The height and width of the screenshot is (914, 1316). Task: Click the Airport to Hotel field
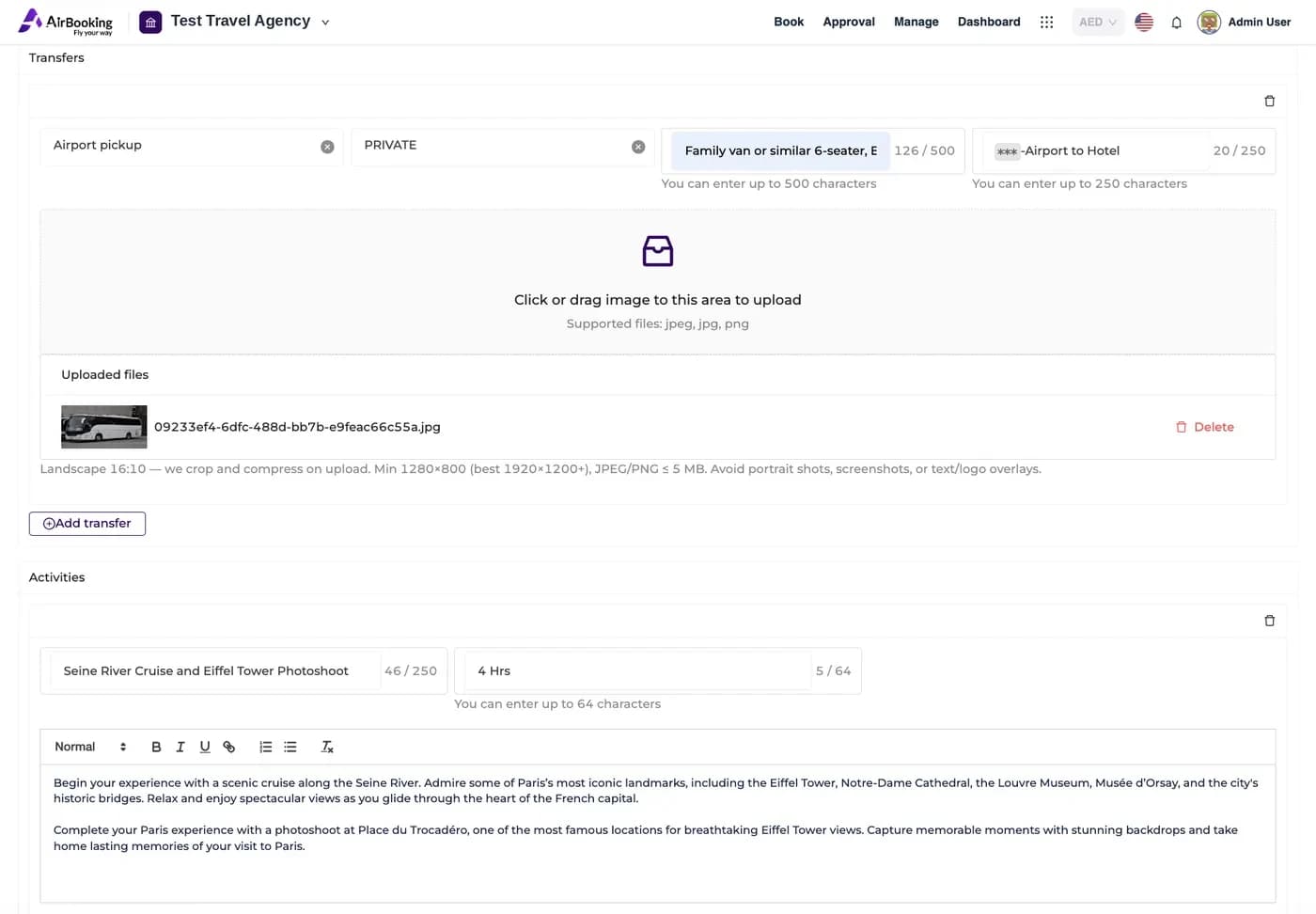pyautogui.click(x=1095, y=150)
